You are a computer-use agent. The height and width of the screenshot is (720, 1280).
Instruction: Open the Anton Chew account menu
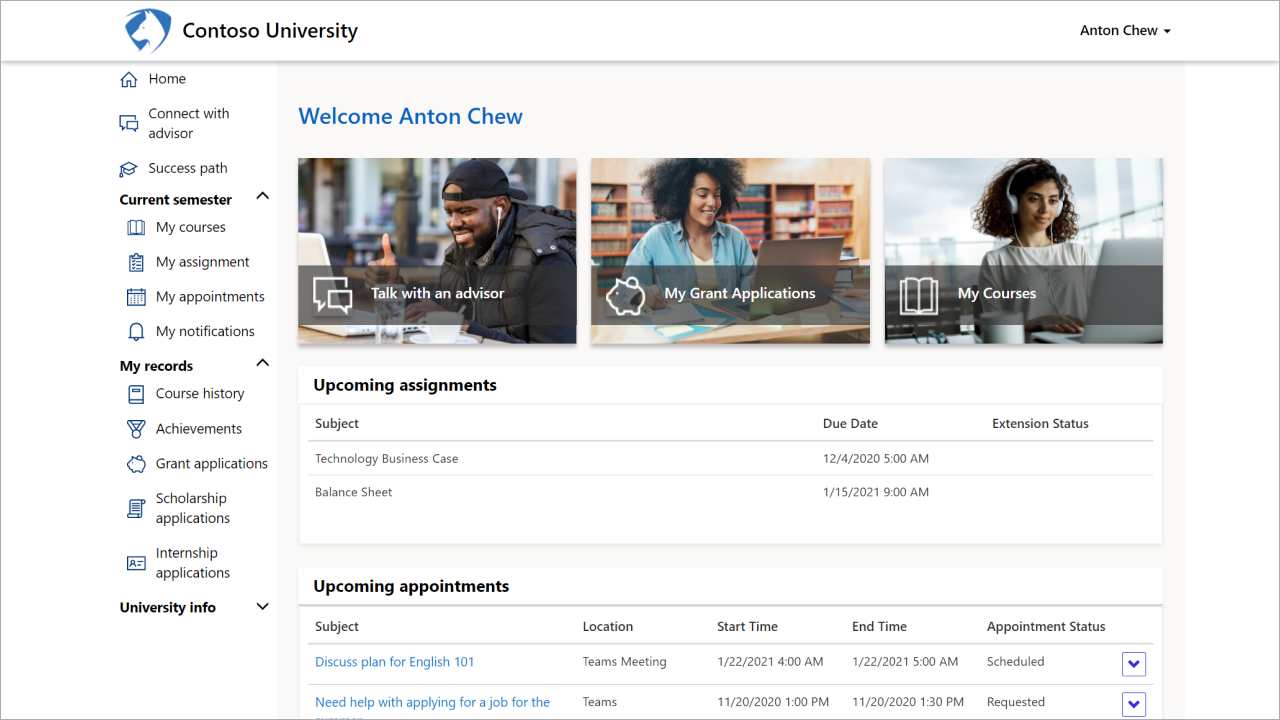click(x=1125, y=30)
